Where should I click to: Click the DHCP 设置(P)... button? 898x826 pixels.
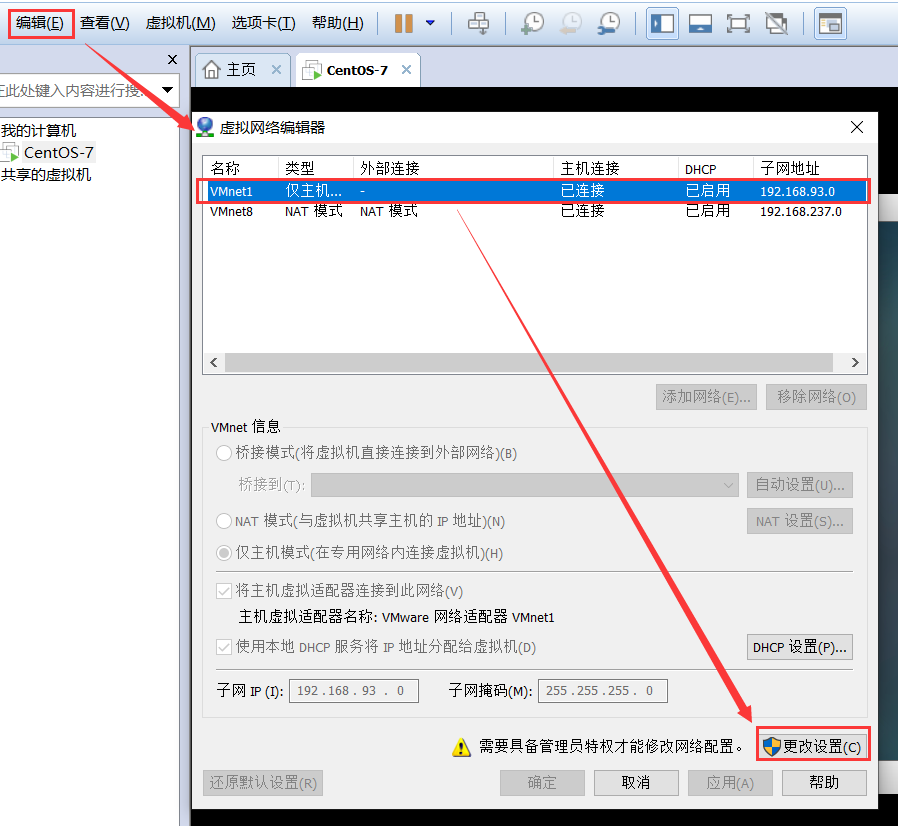(x=799, y=647)
